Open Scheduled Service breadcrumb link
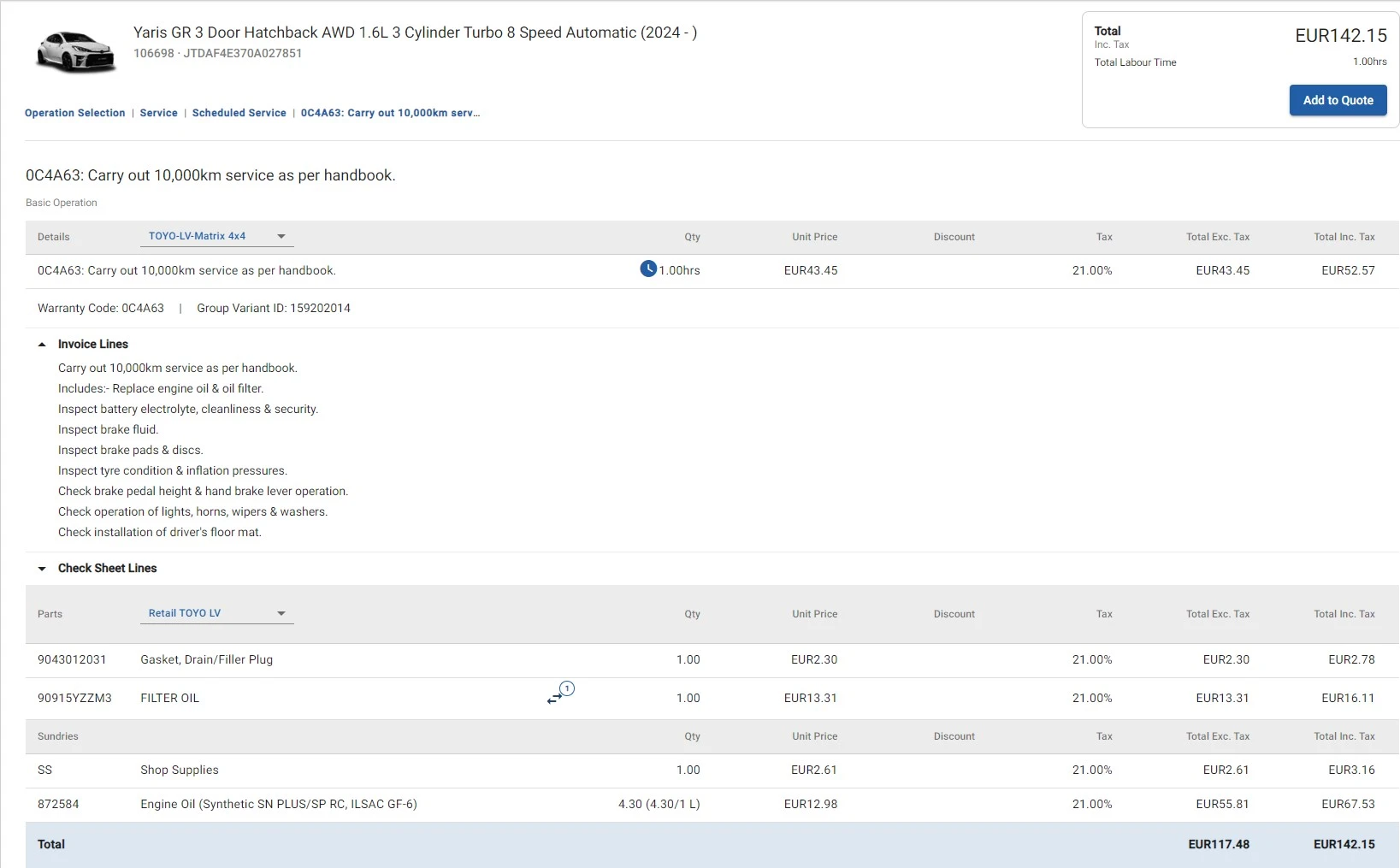The height and width of the screenshot is (868, 1400). coord(239,113)
